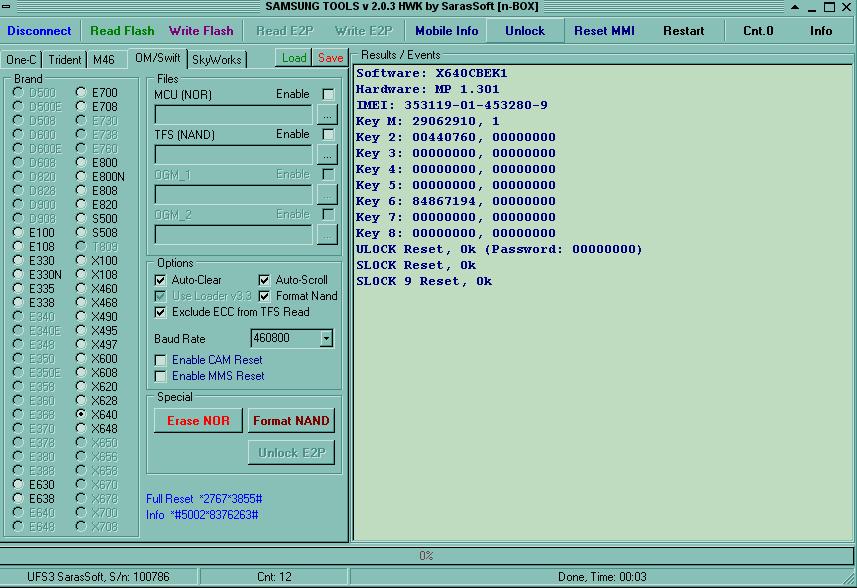Pick the E108 model radio button

coord(18,246)
